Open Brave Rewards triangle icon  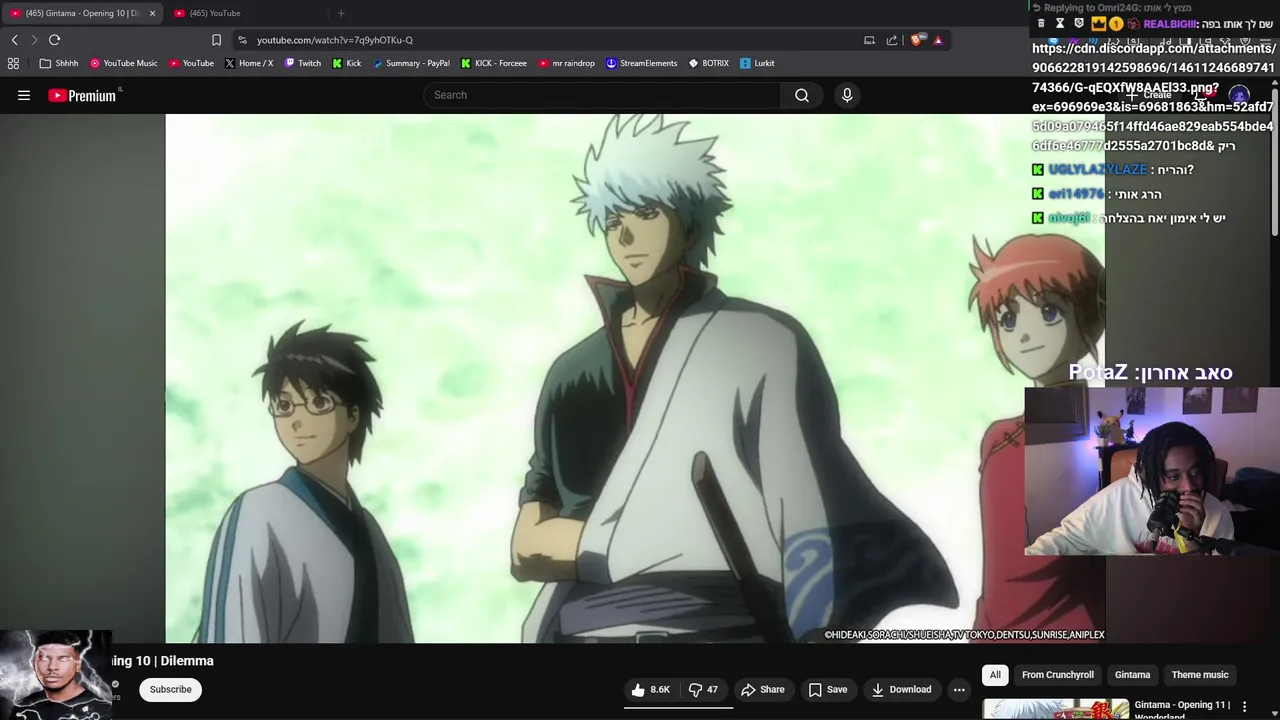point(938,40)
